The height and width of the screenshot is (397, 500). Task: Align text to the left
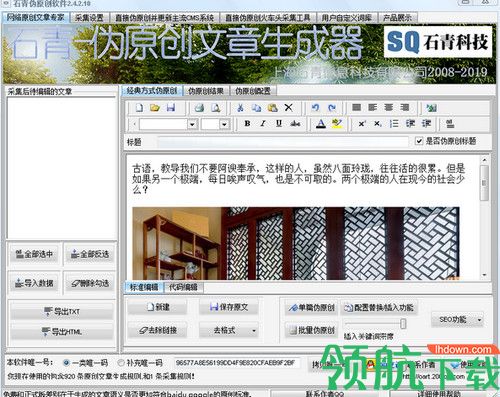point(372,107)
